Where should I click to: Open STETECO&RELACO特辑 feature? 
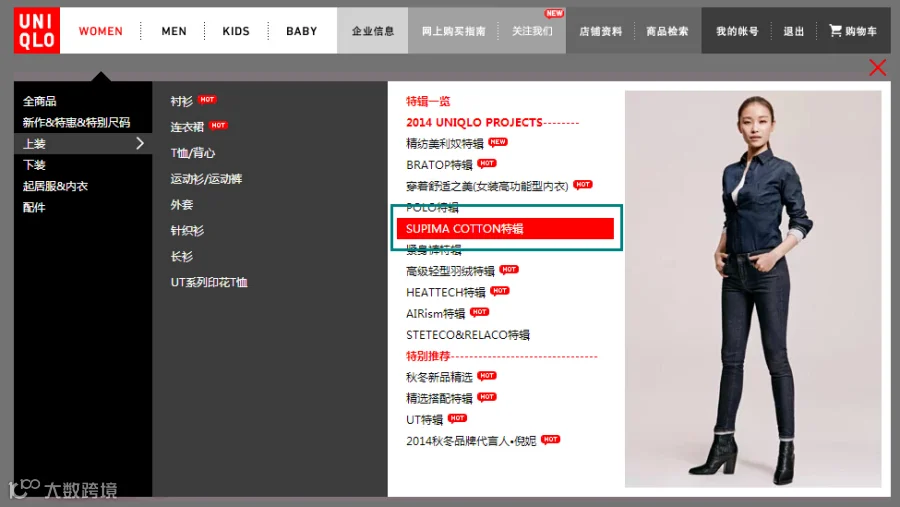468,335
